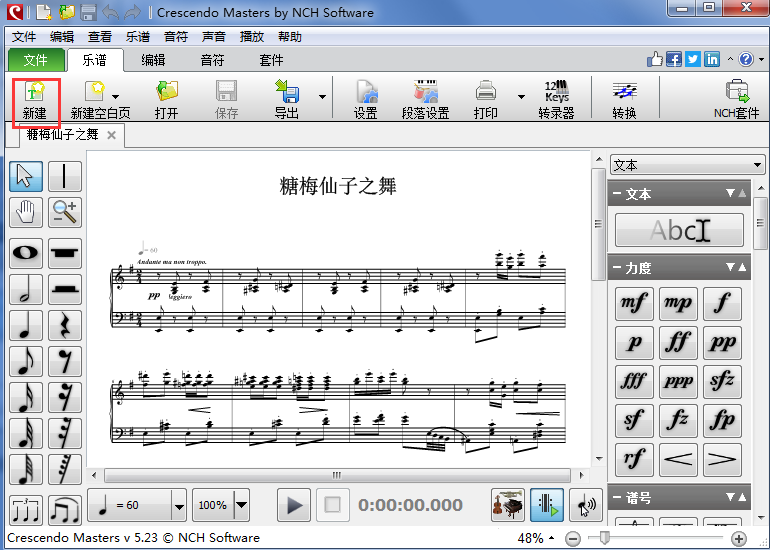The image size is (770, 550).
Task: Insert sforzando sfz dynamic
Action: 722,382
